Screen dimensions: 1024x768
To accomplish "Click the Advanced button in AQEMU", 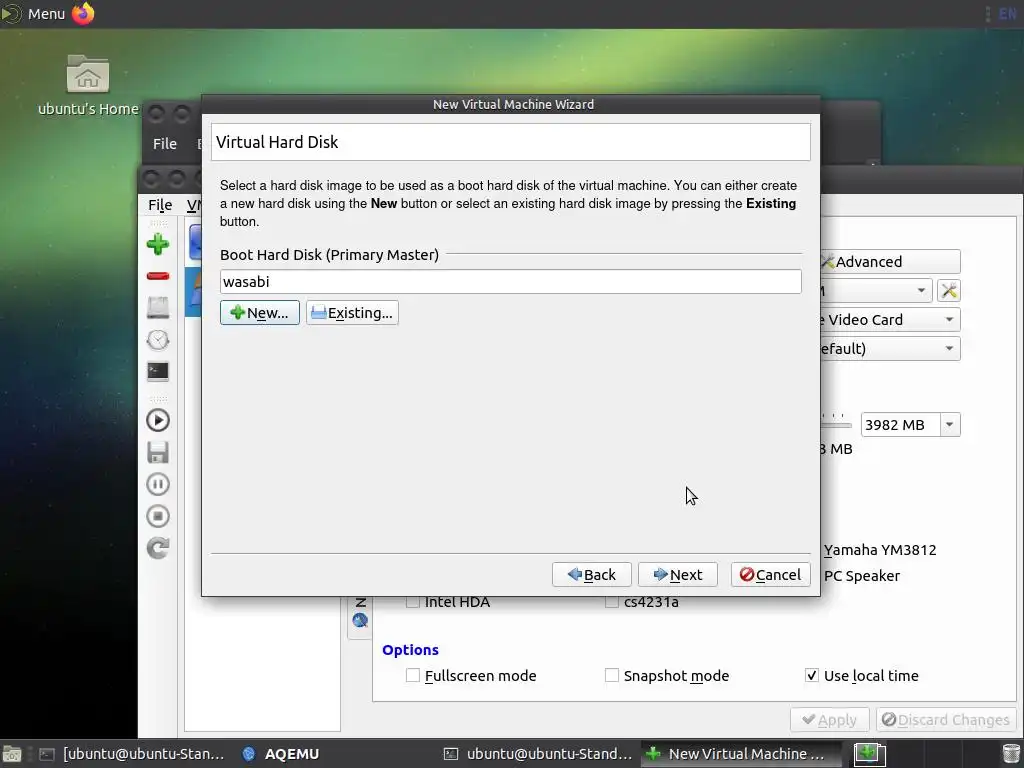I will coord(890,261).
